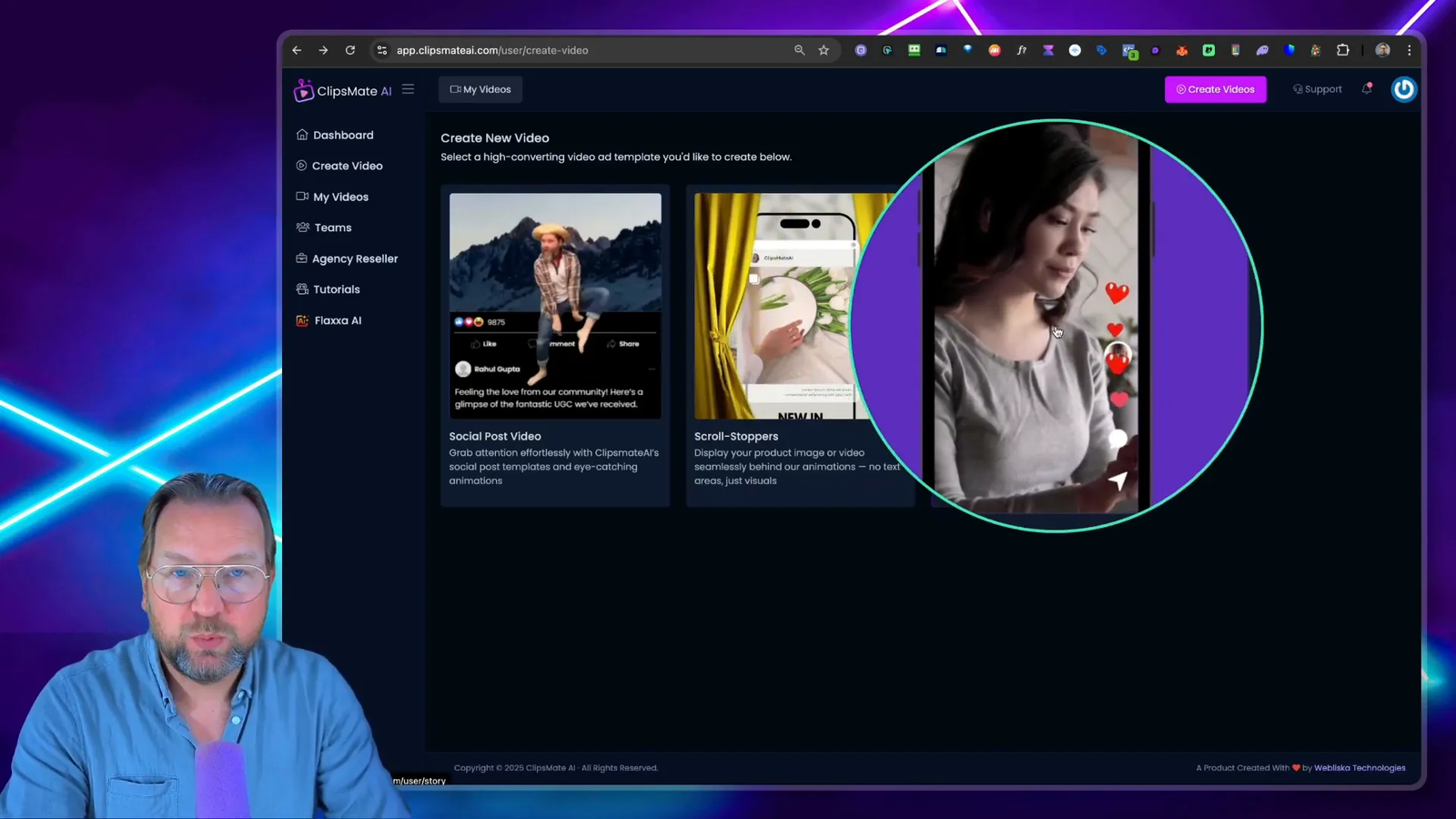The width and height of the screenshot is (1456, 819).
Task: Open notifications bell icon
Action: tap(1367, 88)
